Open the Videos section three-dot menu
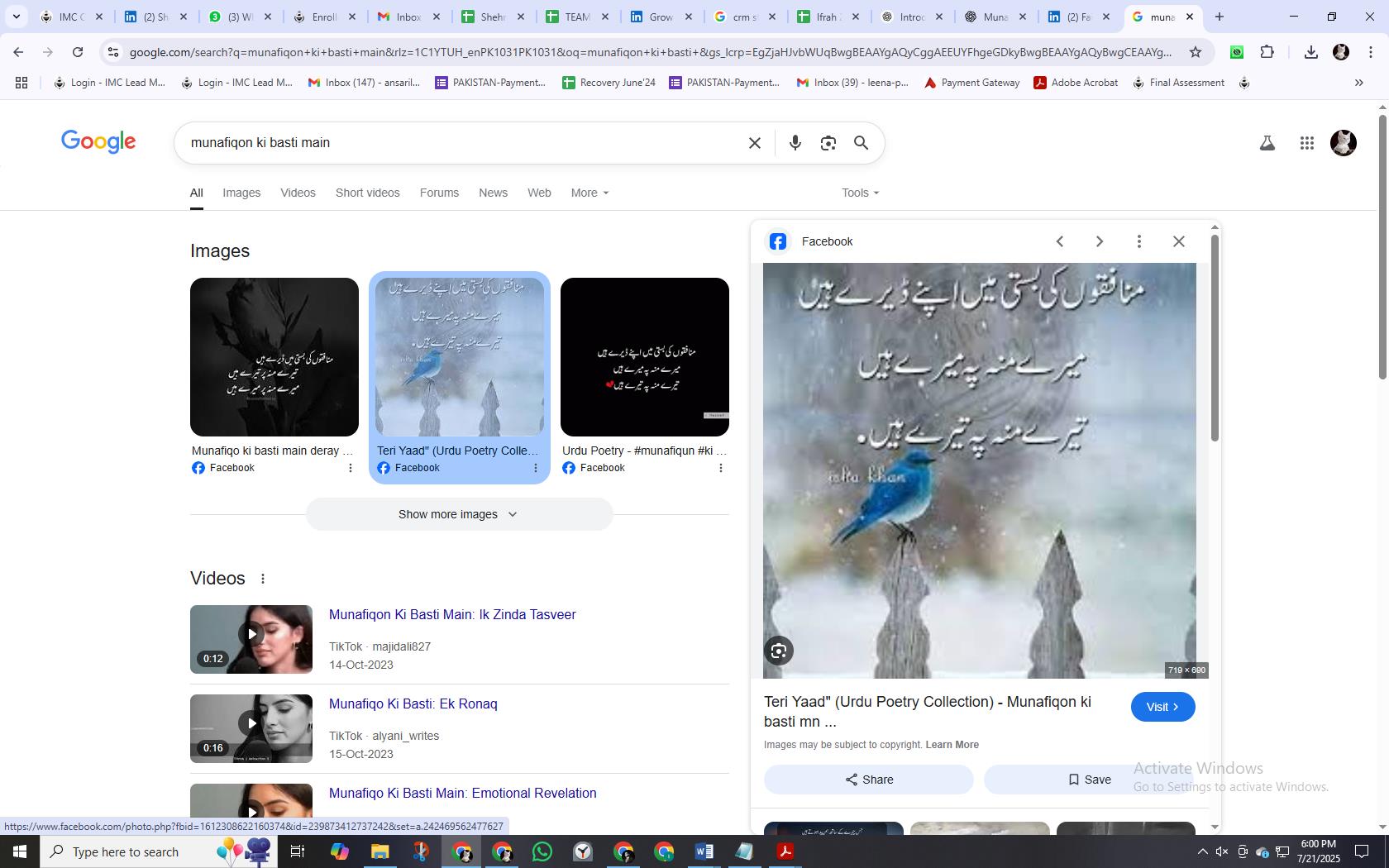The image size is (1389, 868). pyautogui.click(x=263, y=579)
